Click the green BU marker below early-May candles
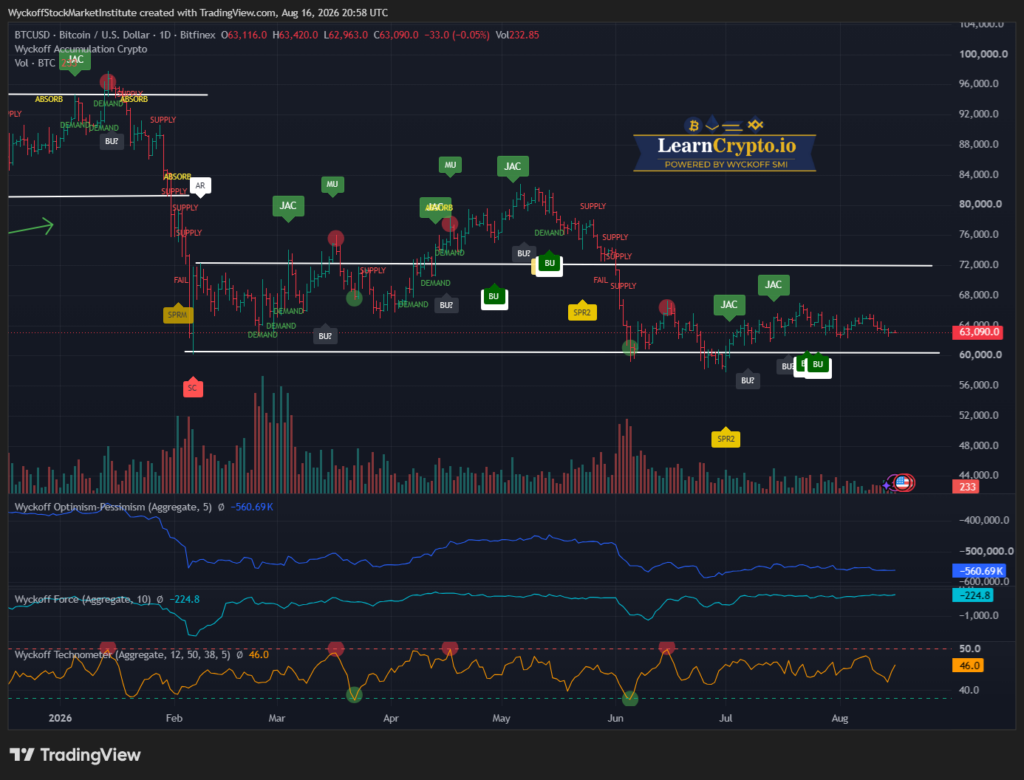1024x780 pixels. (x=494, y=297)
